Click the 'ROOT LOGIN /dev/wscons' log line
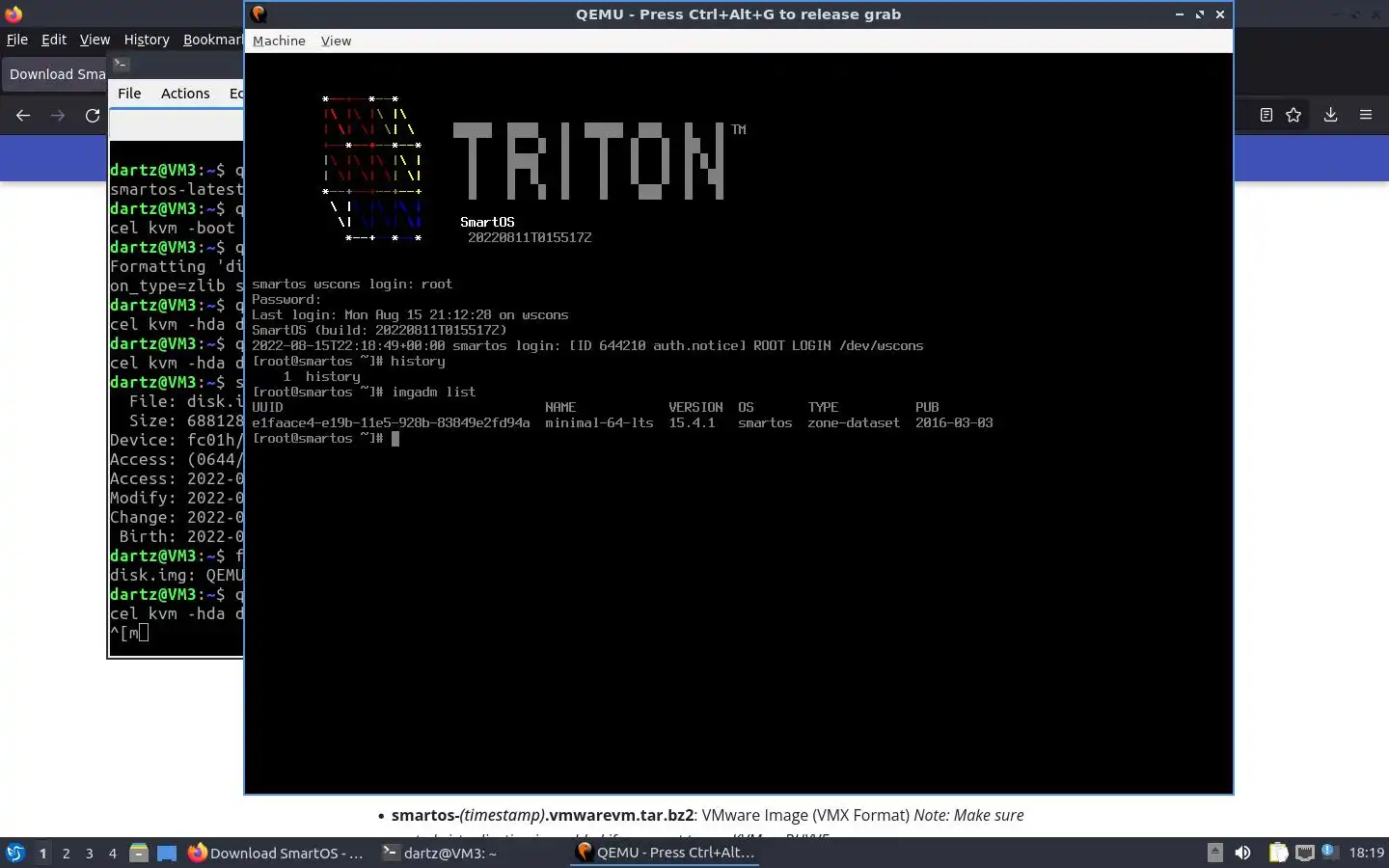This screenshot has width=1389, height=868. tap(587, 345)
